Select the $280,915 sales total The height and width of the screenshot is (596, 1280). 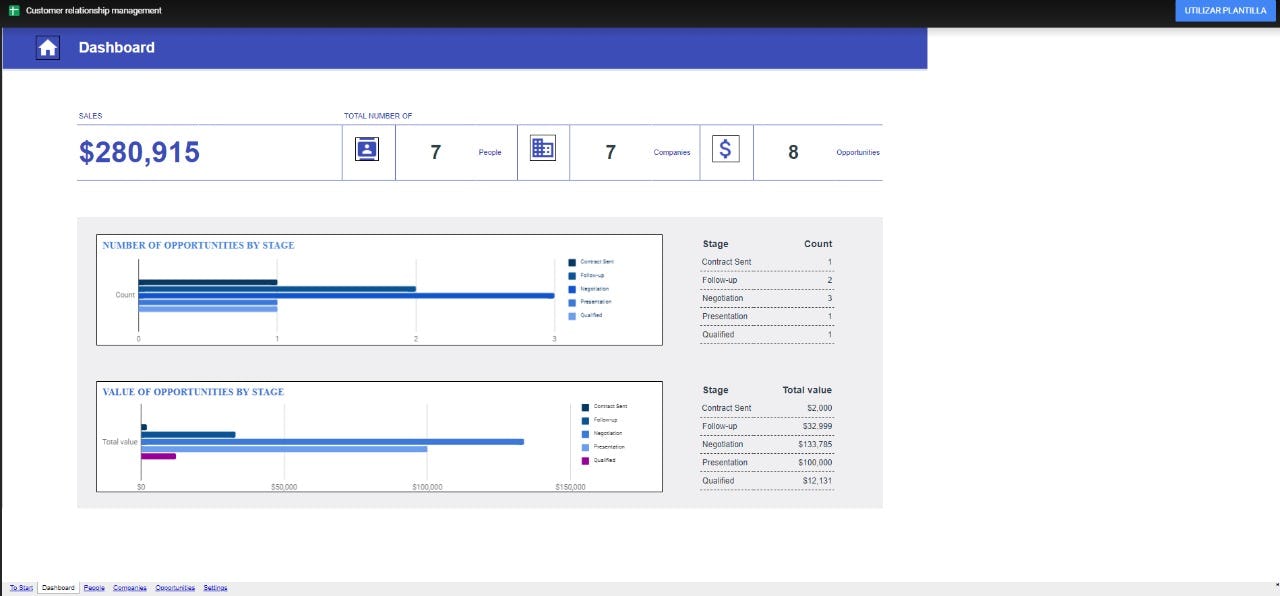click(x=139, y=152)
